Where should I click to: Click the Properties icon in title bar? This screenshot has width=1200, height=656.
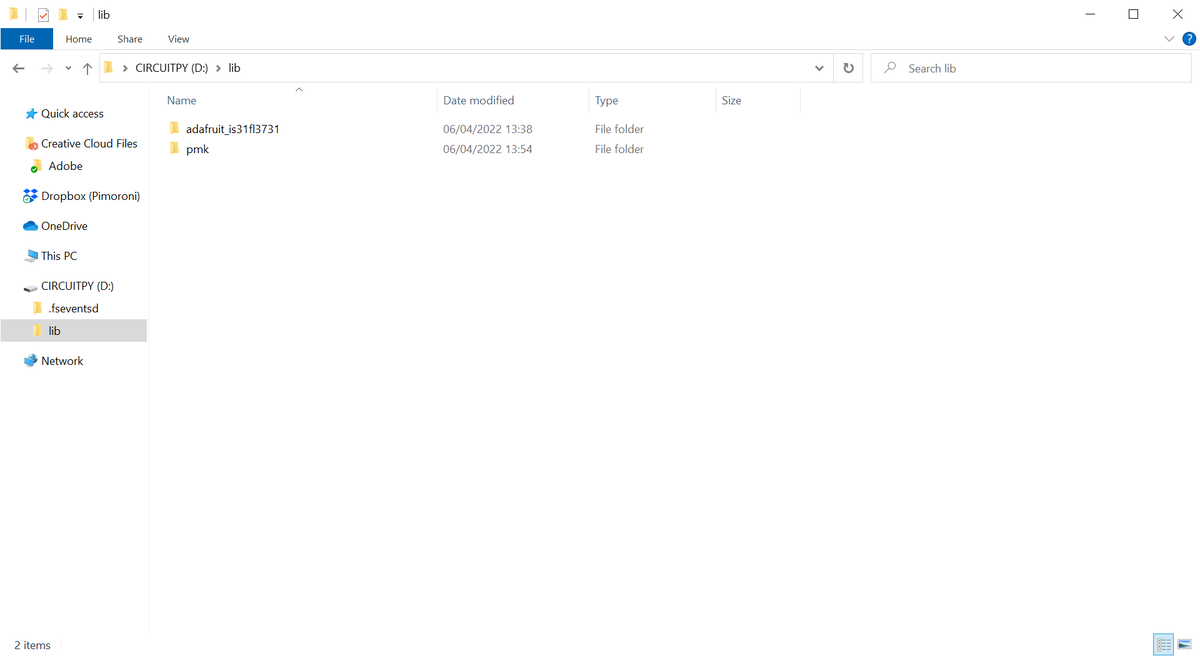[43, 15]
